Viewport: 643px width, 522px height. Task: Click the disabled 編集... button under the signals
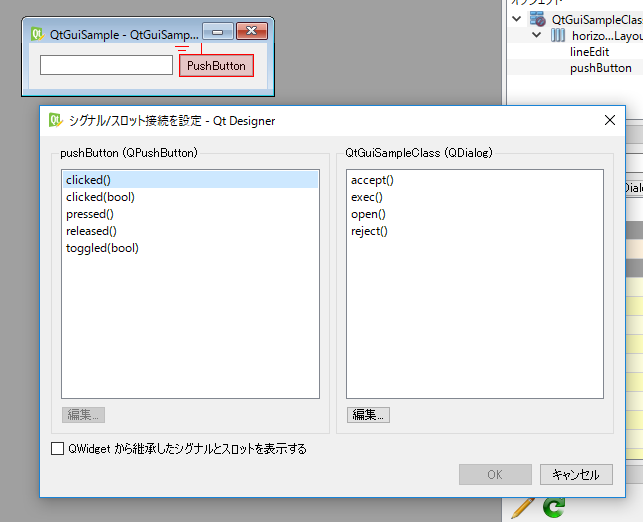[83, 415]
